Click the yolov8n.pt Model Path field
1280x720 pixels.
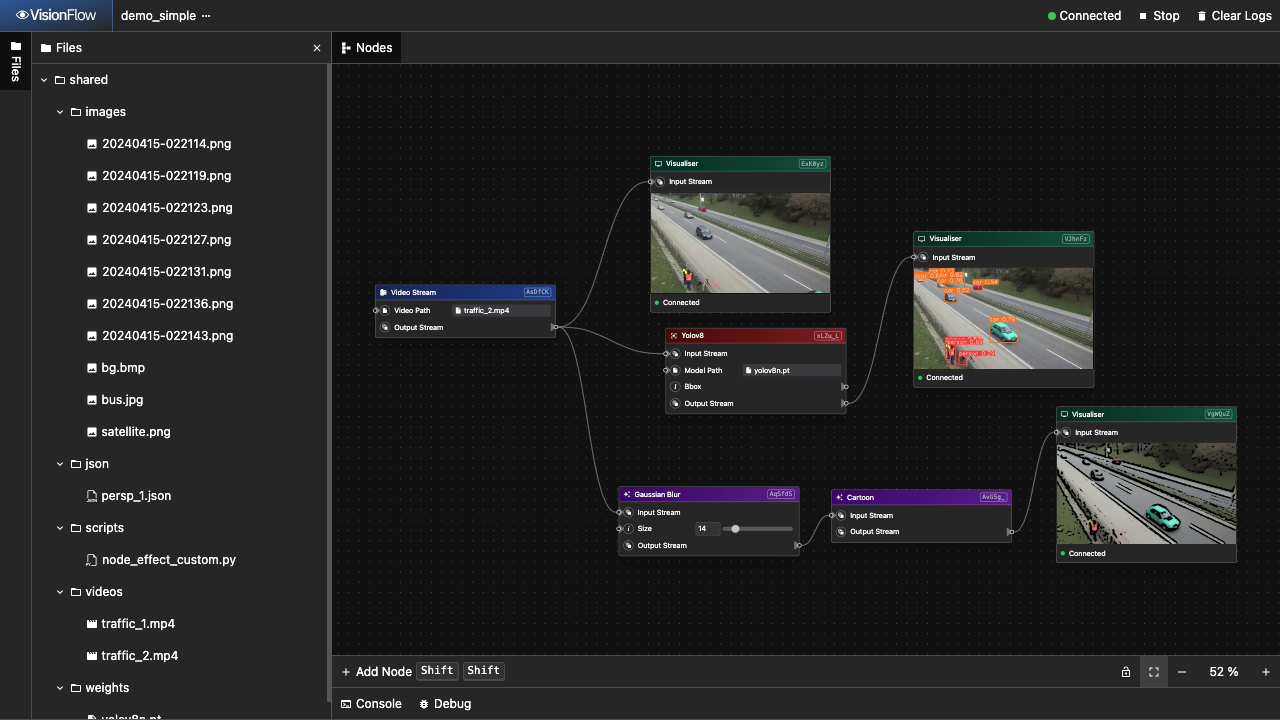[792, 371]
